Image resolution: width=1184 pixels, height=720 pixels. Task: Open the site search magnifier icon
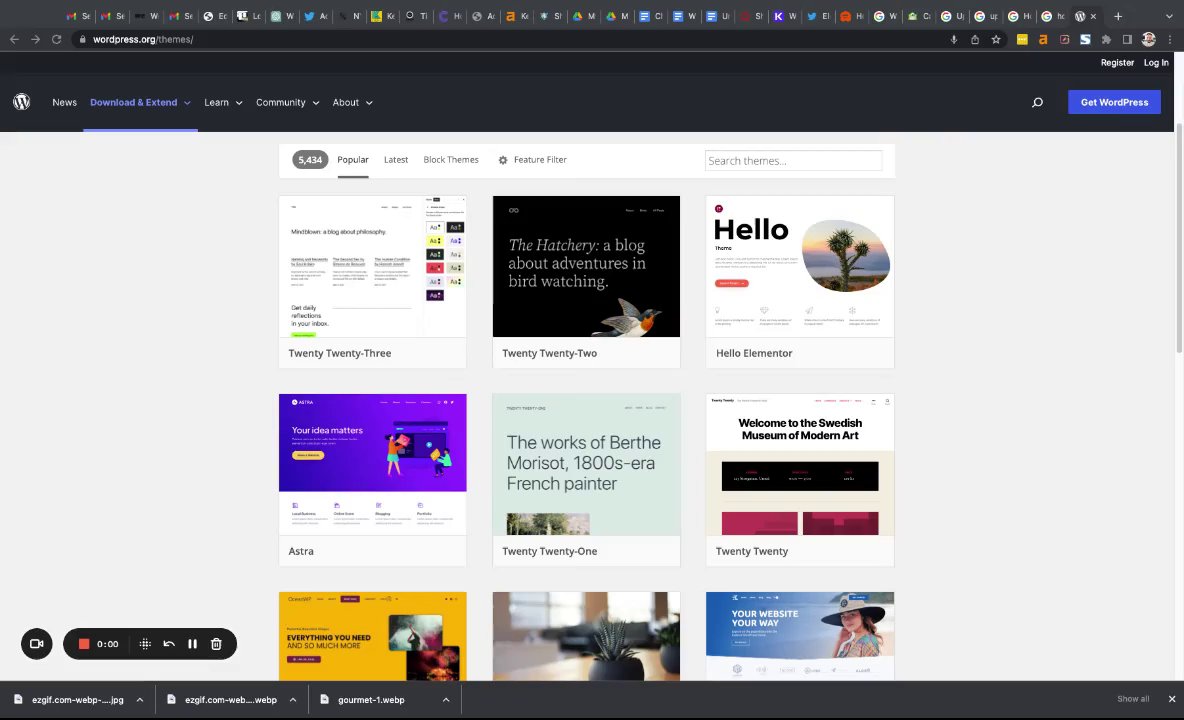[x=1038, y=103]
